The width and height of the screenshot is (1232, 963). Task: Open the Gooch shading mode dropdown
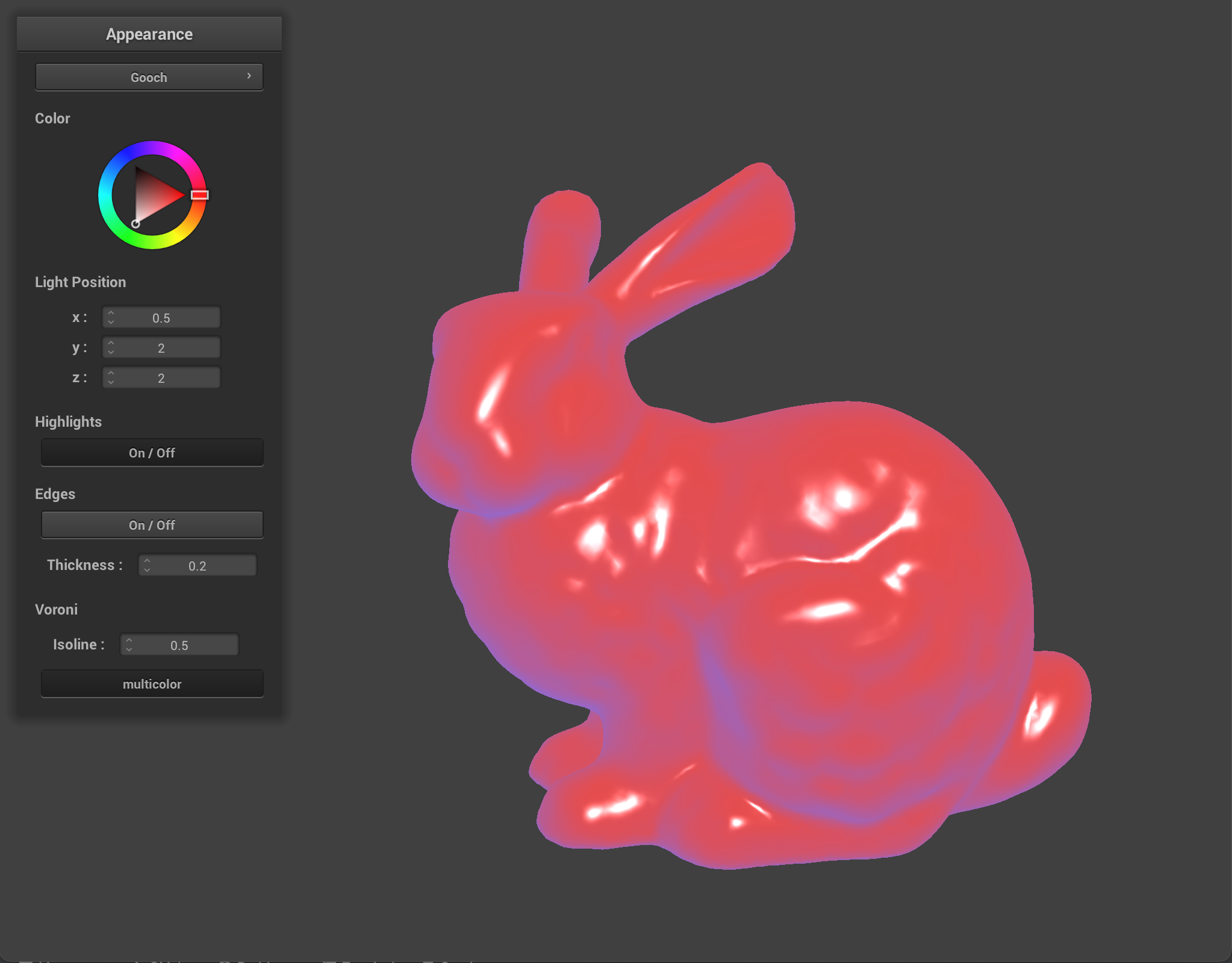[x=149, y=77]
